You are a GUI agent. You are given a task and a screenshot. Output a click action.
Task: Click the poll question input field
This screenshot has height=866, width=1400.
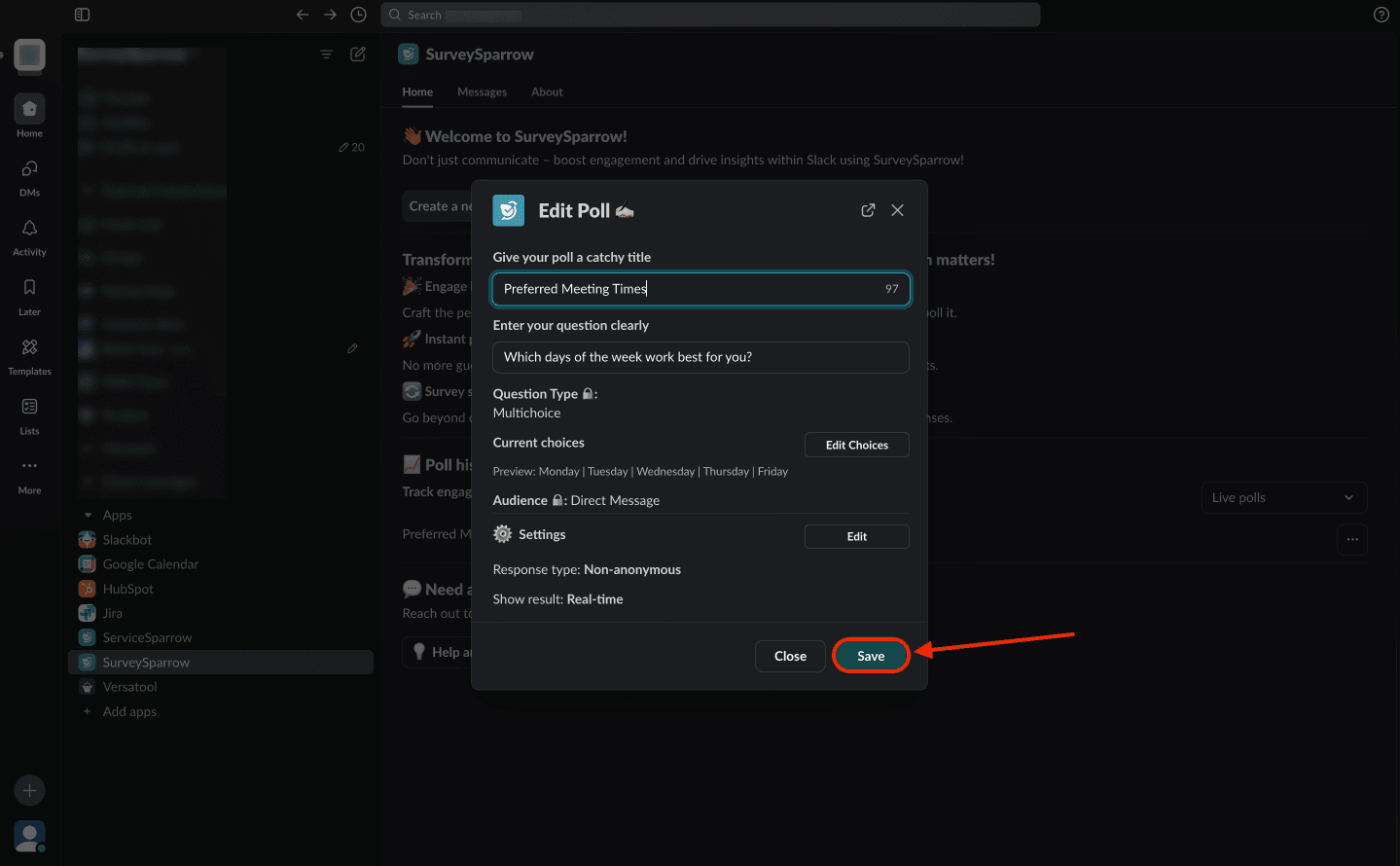click(700, 357)
